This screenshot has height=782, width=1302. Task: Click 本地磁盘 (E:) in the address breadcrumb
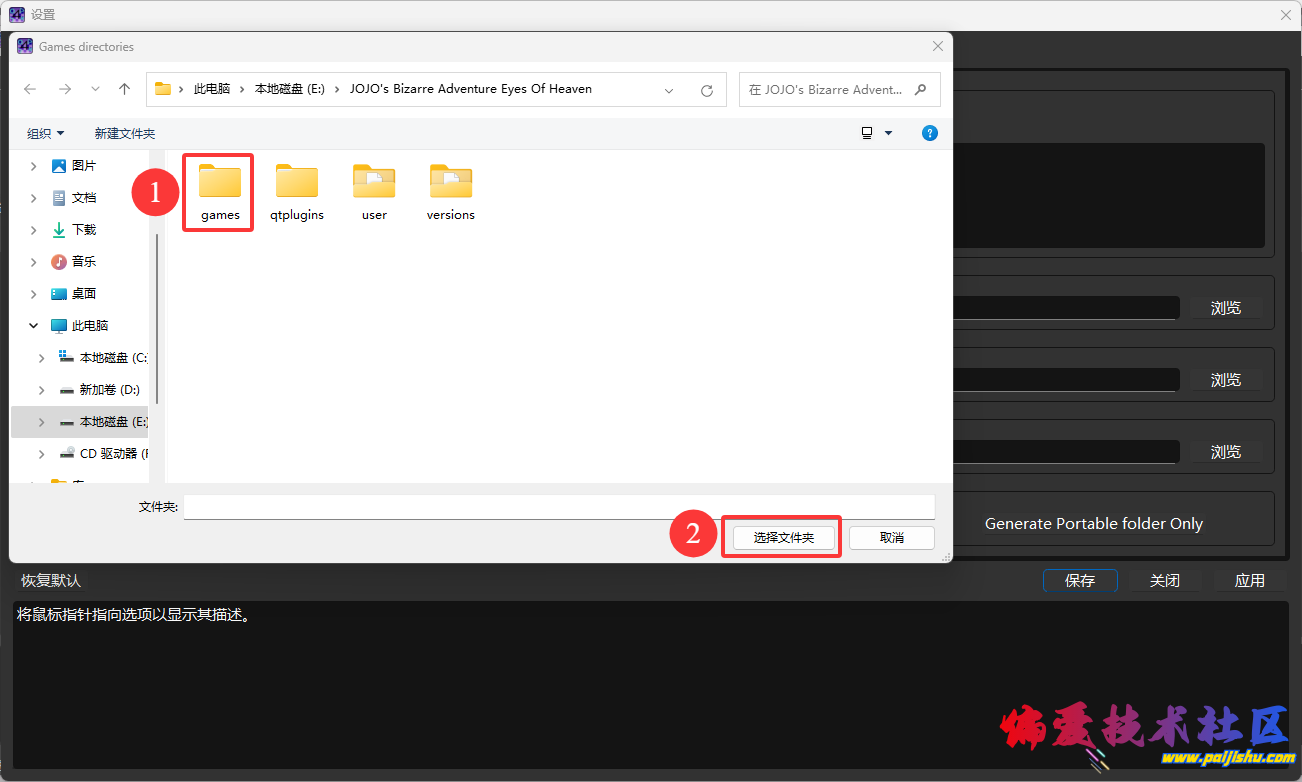289,89
